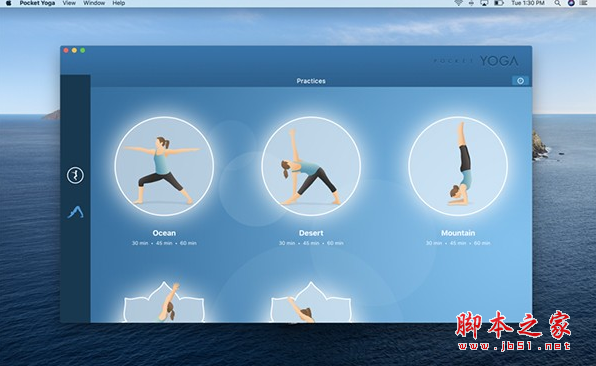Open the AirPlay display menu
Image resolution: width=596 pixels, height=366 pixels.
(484, 3)
